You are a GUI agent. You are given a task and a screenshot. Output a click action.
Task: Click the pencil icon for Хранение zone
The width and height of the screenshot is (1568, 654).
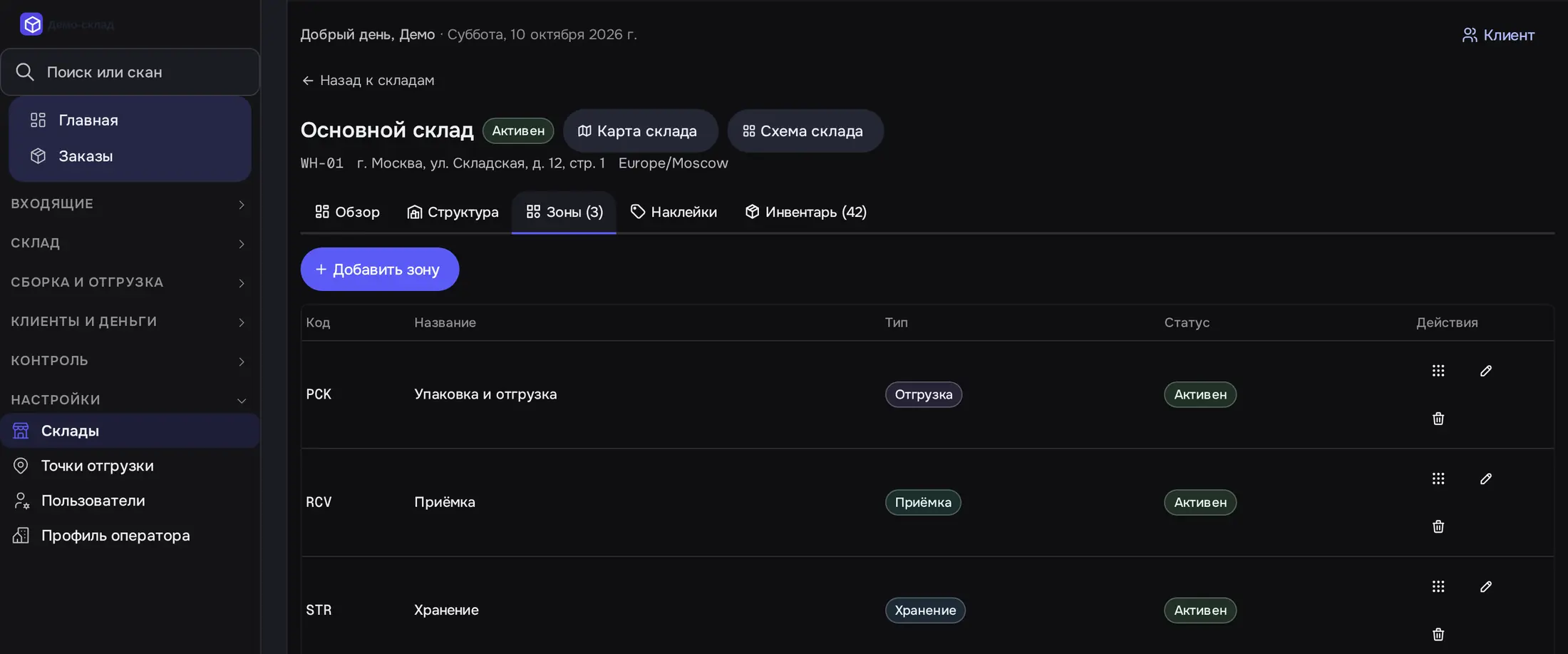click(x=1485, y=586)
